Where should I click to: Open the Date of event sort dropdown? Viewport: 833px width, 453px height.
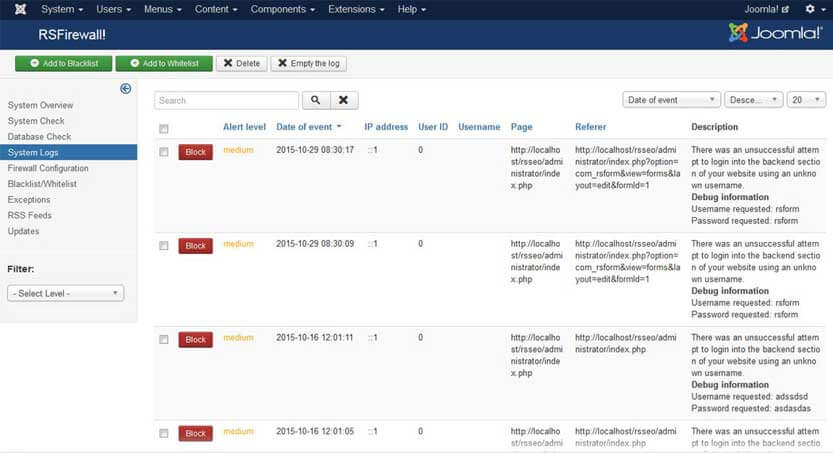(x=672, y=100)
